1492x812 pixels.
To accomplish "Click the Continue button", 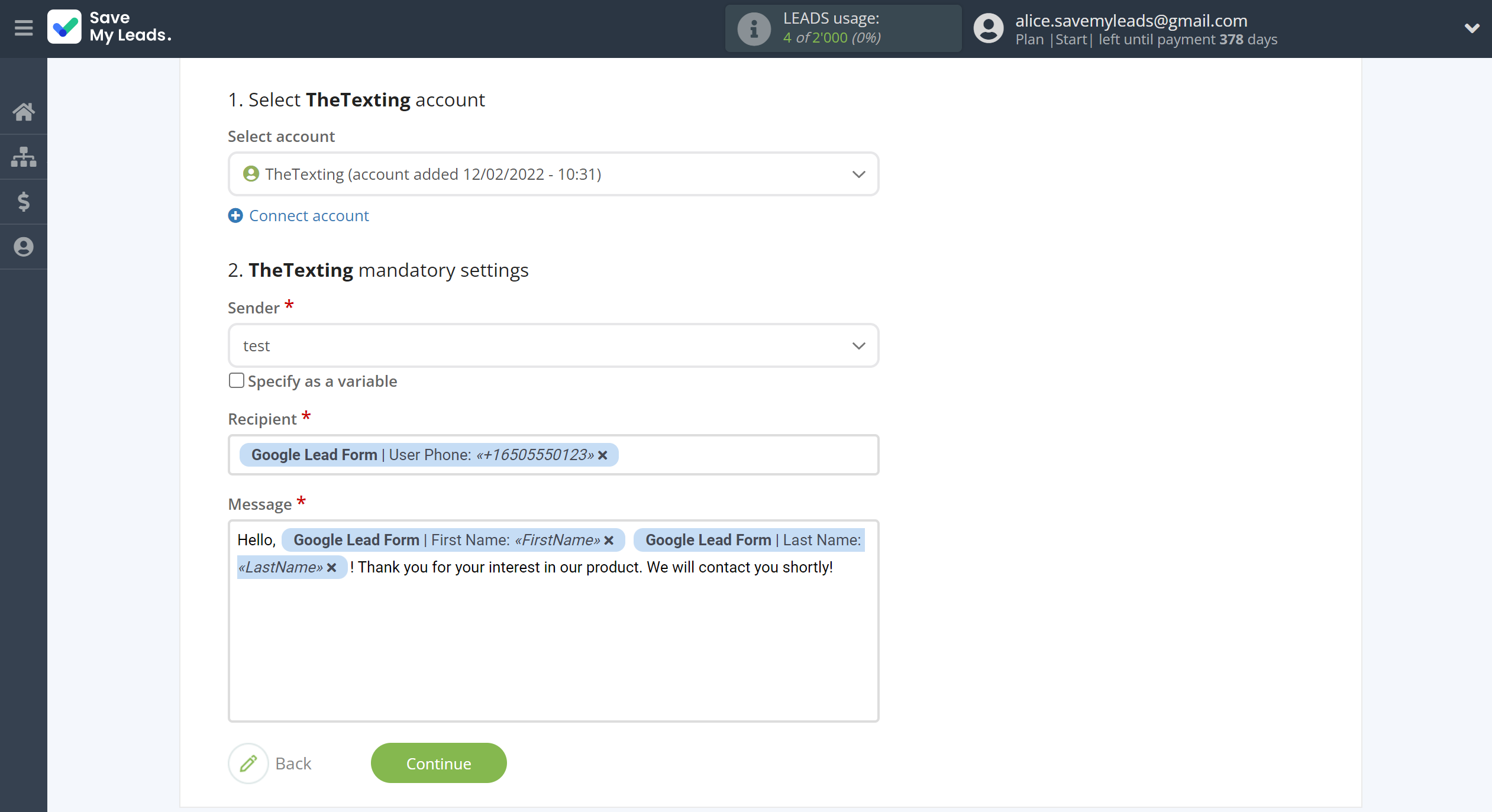I will 439,763.
